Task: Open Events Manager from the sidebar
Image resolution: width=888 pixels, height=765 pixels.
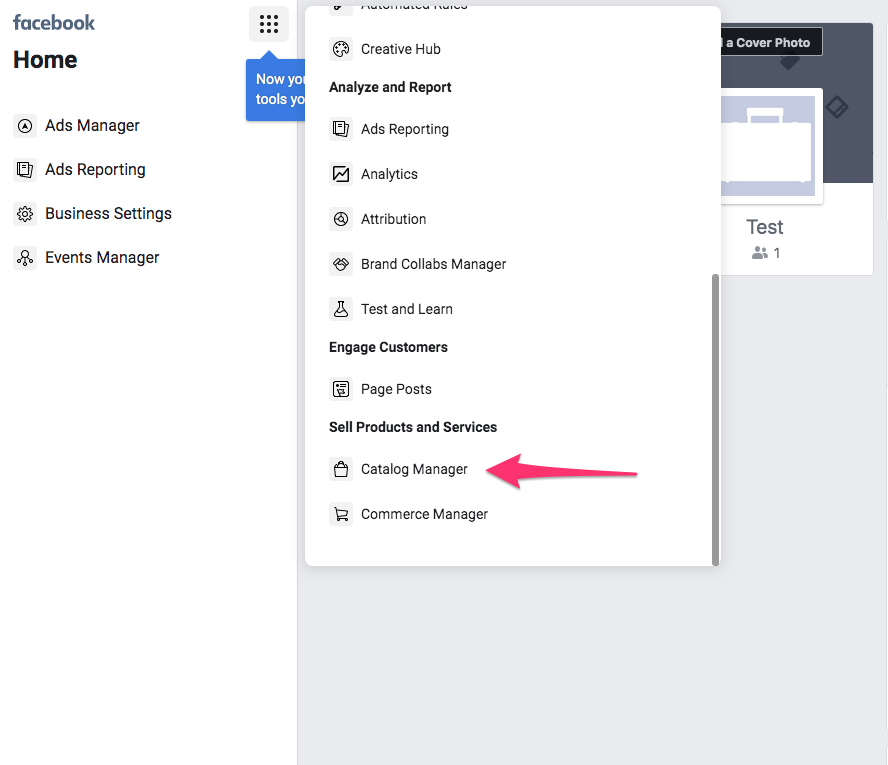Action: pos(102,258)
